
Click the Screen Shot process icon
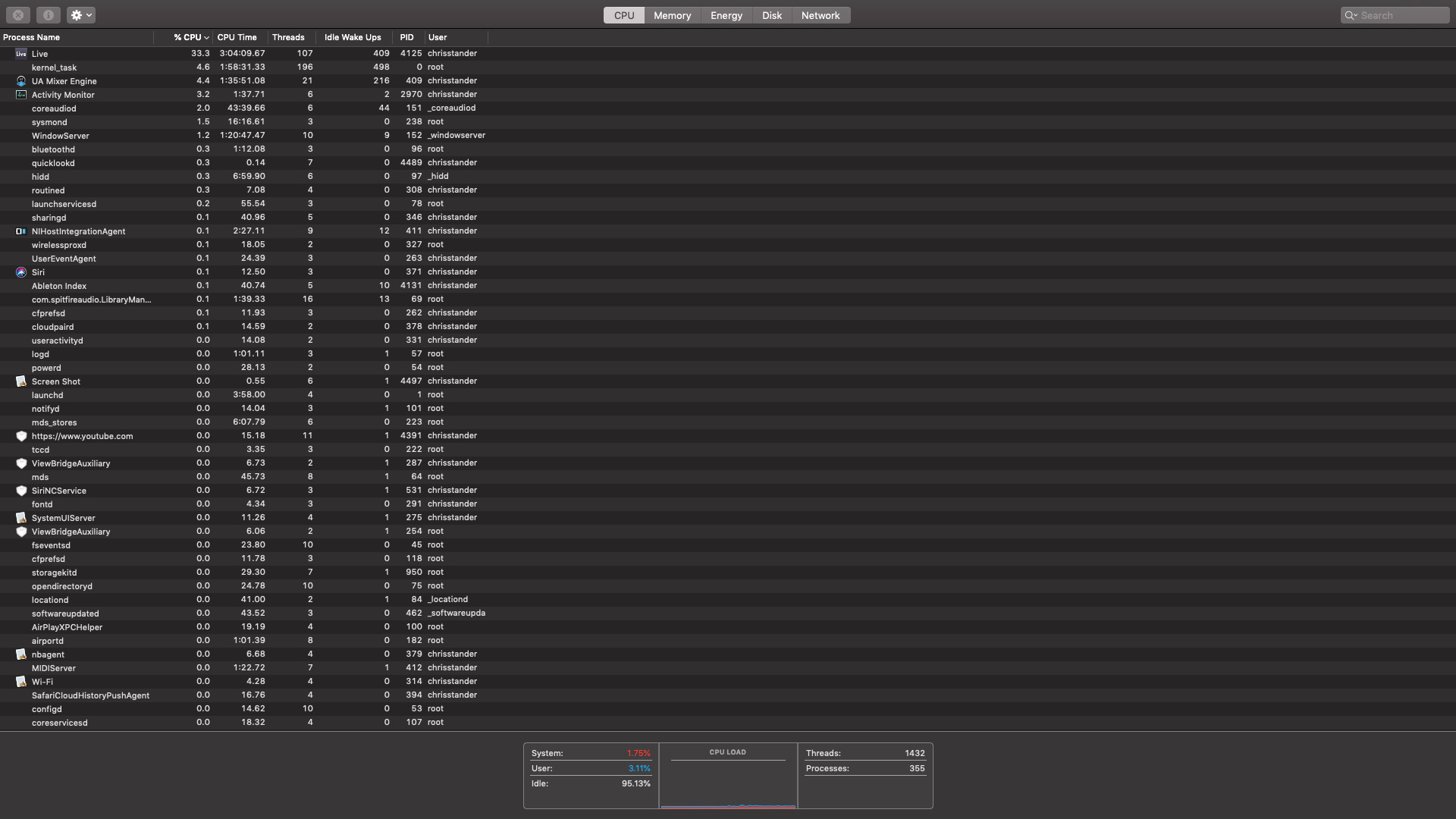click(x=21, y=381)
